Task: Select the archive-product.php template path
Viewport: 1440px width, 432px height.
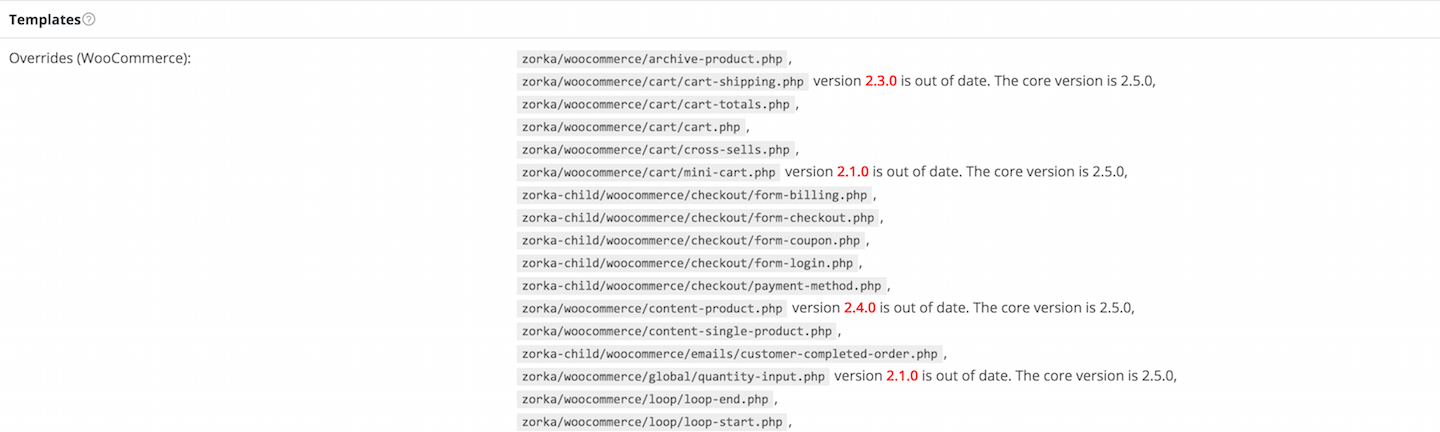Action: tap(652, 59)
